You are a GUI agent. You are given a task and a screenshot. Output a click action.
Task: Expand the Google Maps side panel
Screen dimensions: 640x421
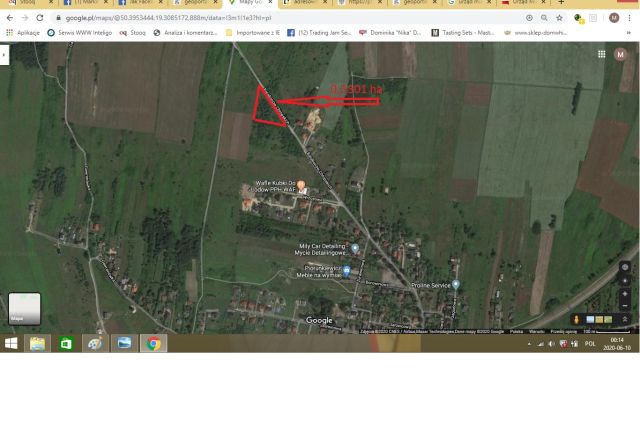pos(4,54)
